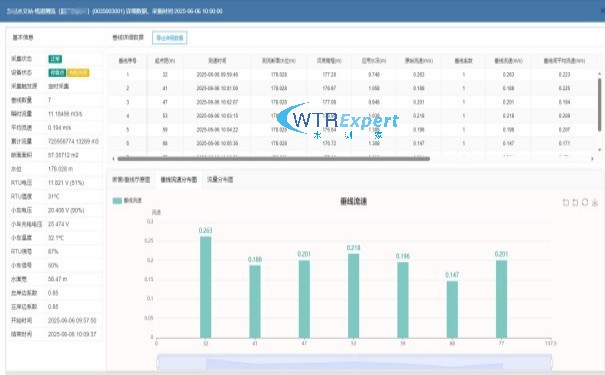Open the section/vertical schematic diagram tab
605x375 pixels.
coord(131,179)
